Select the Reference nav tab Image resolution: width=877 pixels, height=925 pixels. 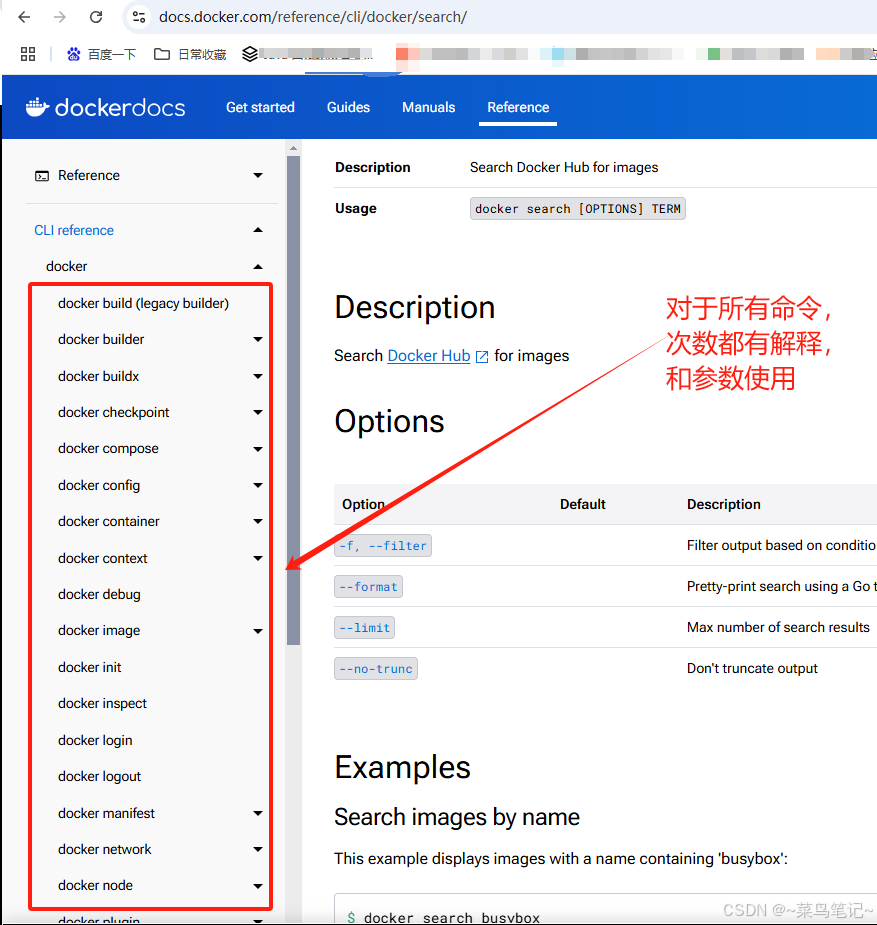pos(518,107)
